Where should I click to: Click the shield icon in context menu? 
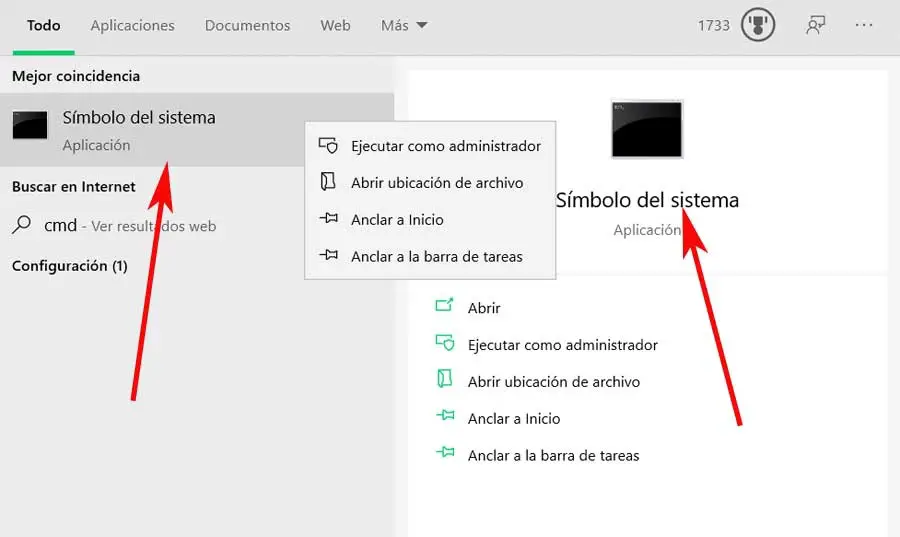(328, 145)
